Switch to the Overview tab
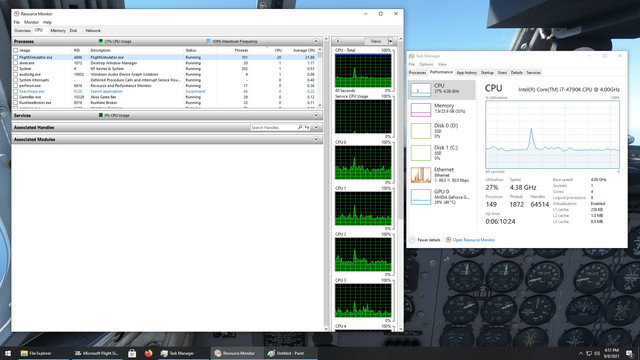640x360 pixels. pos(22,31)
